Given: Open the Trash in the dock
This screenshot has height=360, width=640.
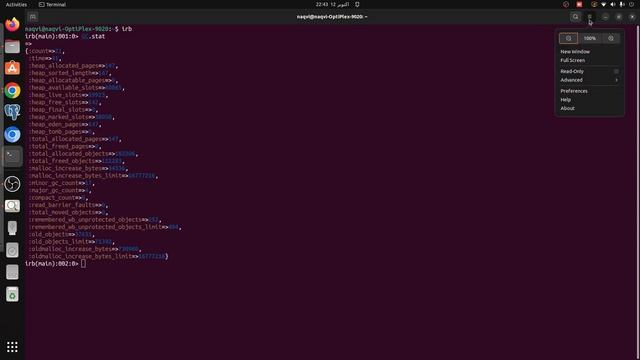Looking at the screenshot, I should pyautogui.click(x=12, y=294).
